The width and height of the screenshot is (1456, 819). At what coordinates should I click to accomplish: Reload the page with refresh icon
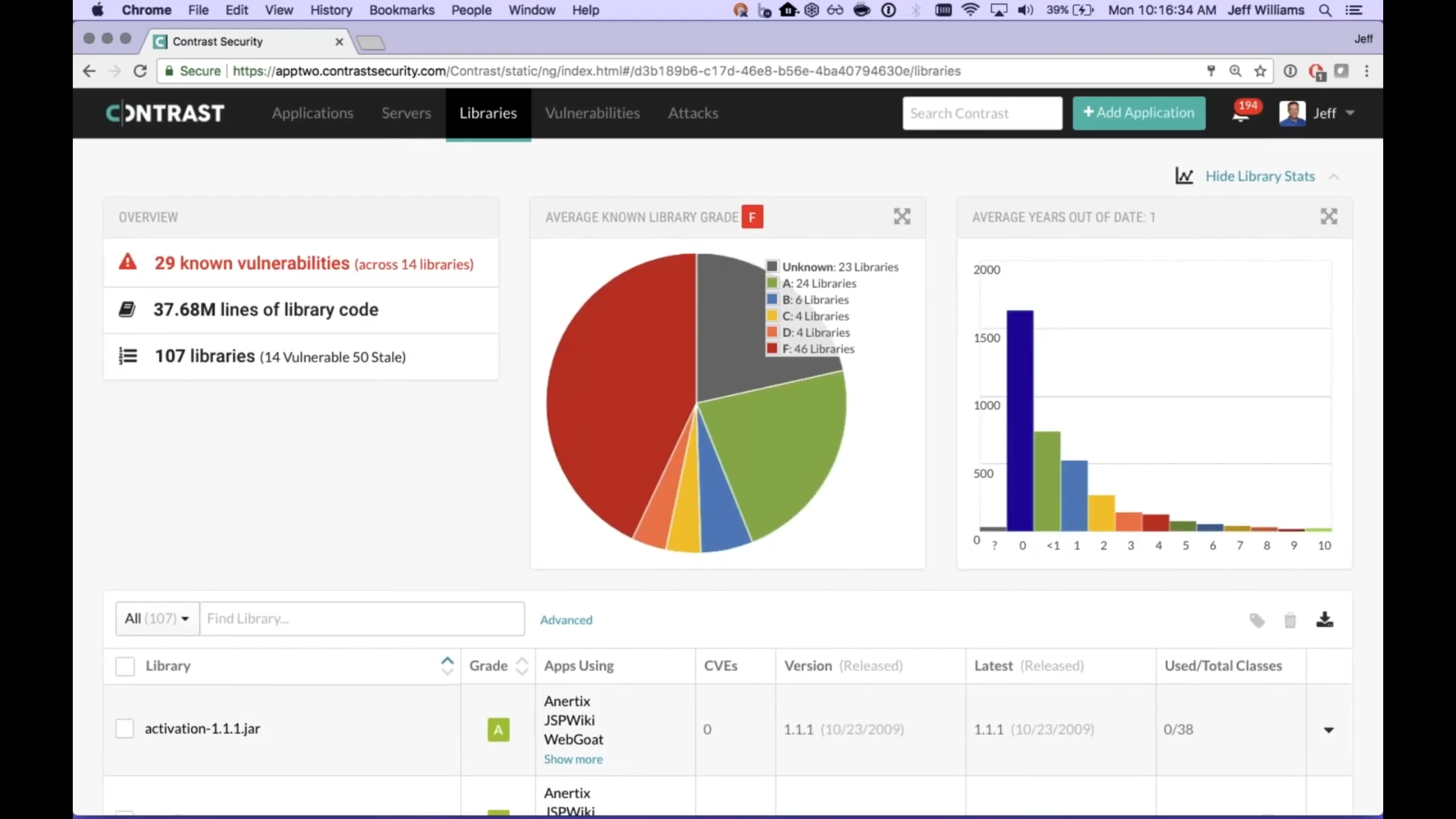(x=140, y=71)
